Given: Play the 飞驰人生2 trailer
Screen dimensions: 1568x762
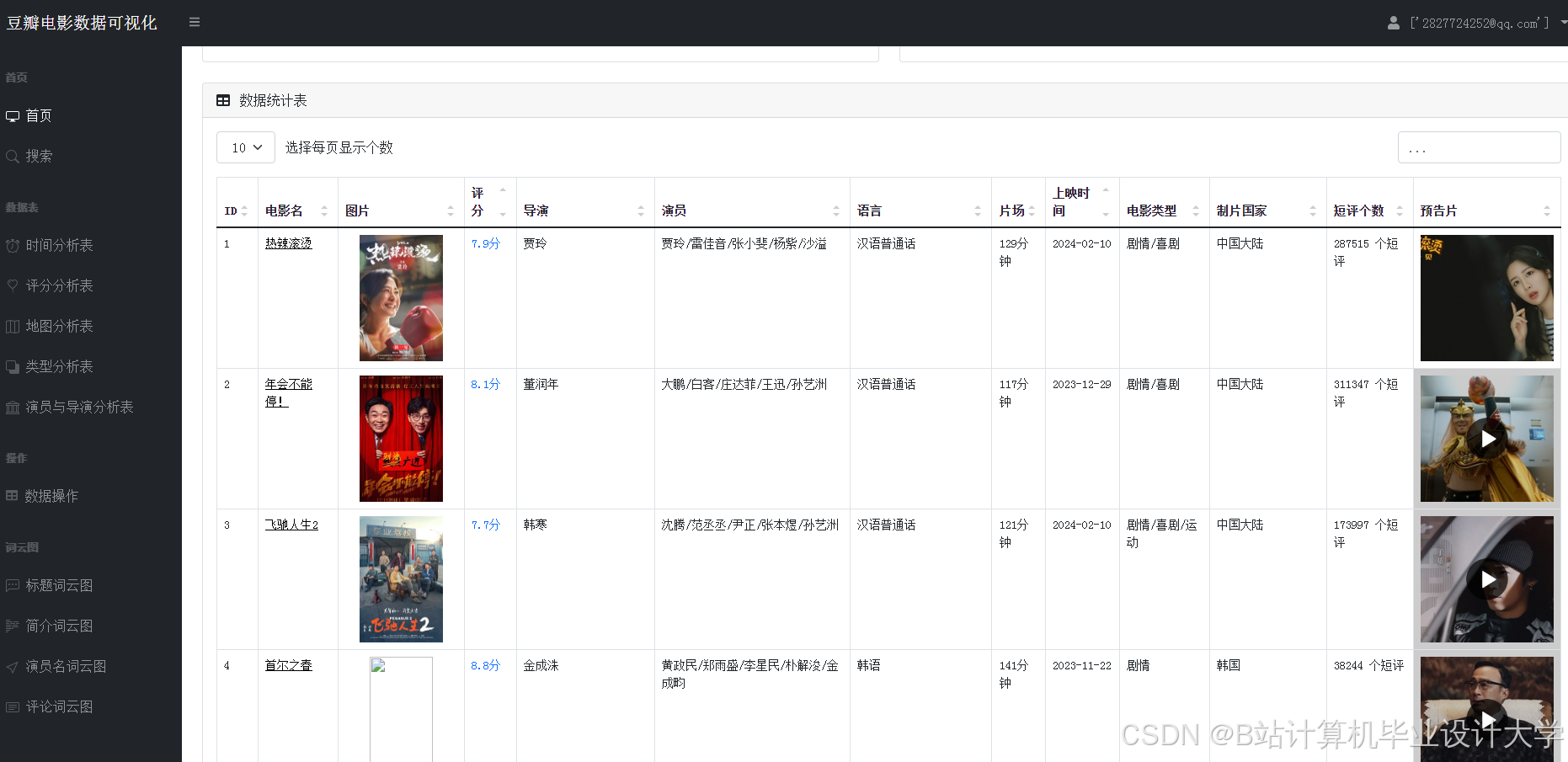Looking at the screenshot, I should tap(1488, 579).
